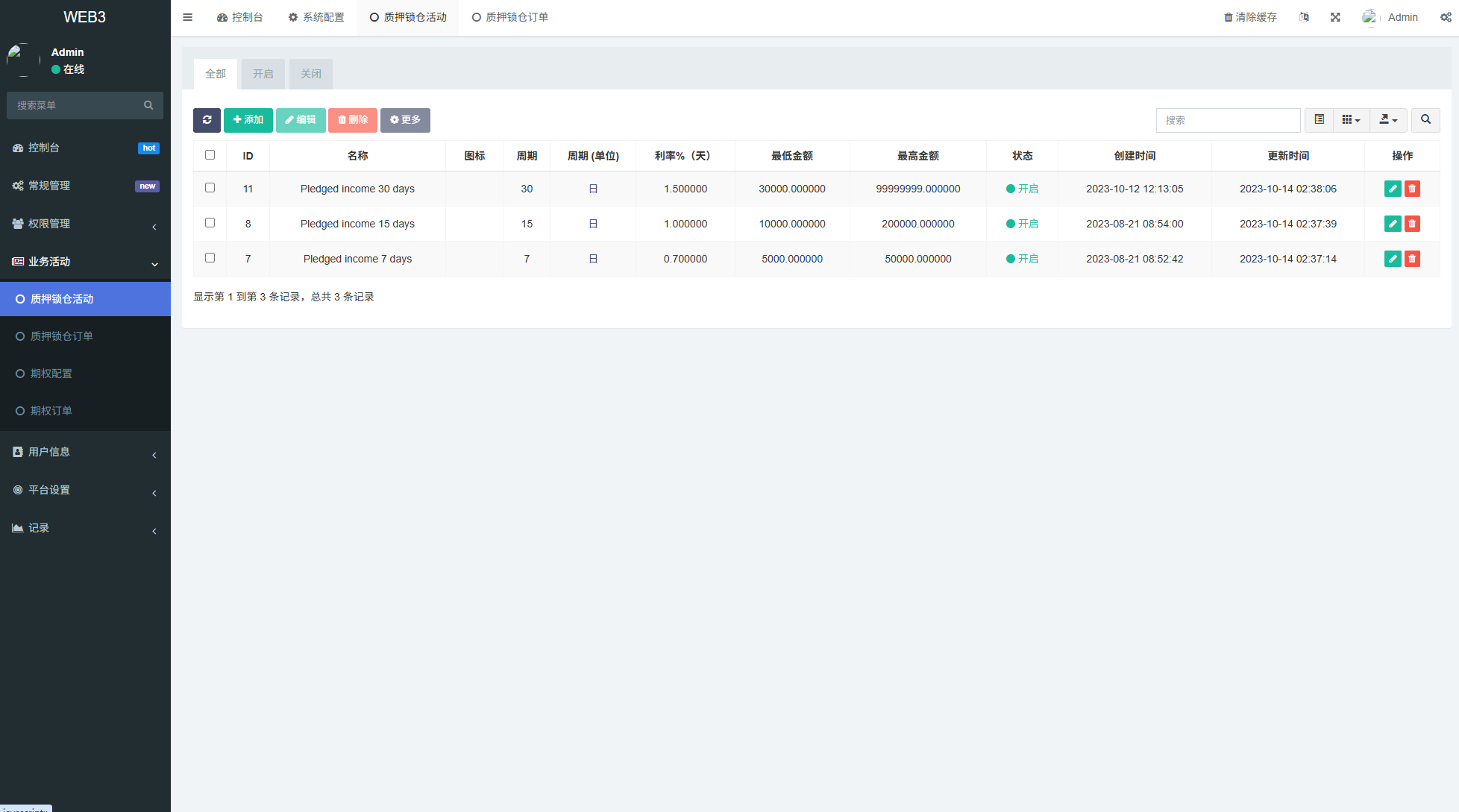Click the 清除缓存 link in top bar

tap(1250, 17)
